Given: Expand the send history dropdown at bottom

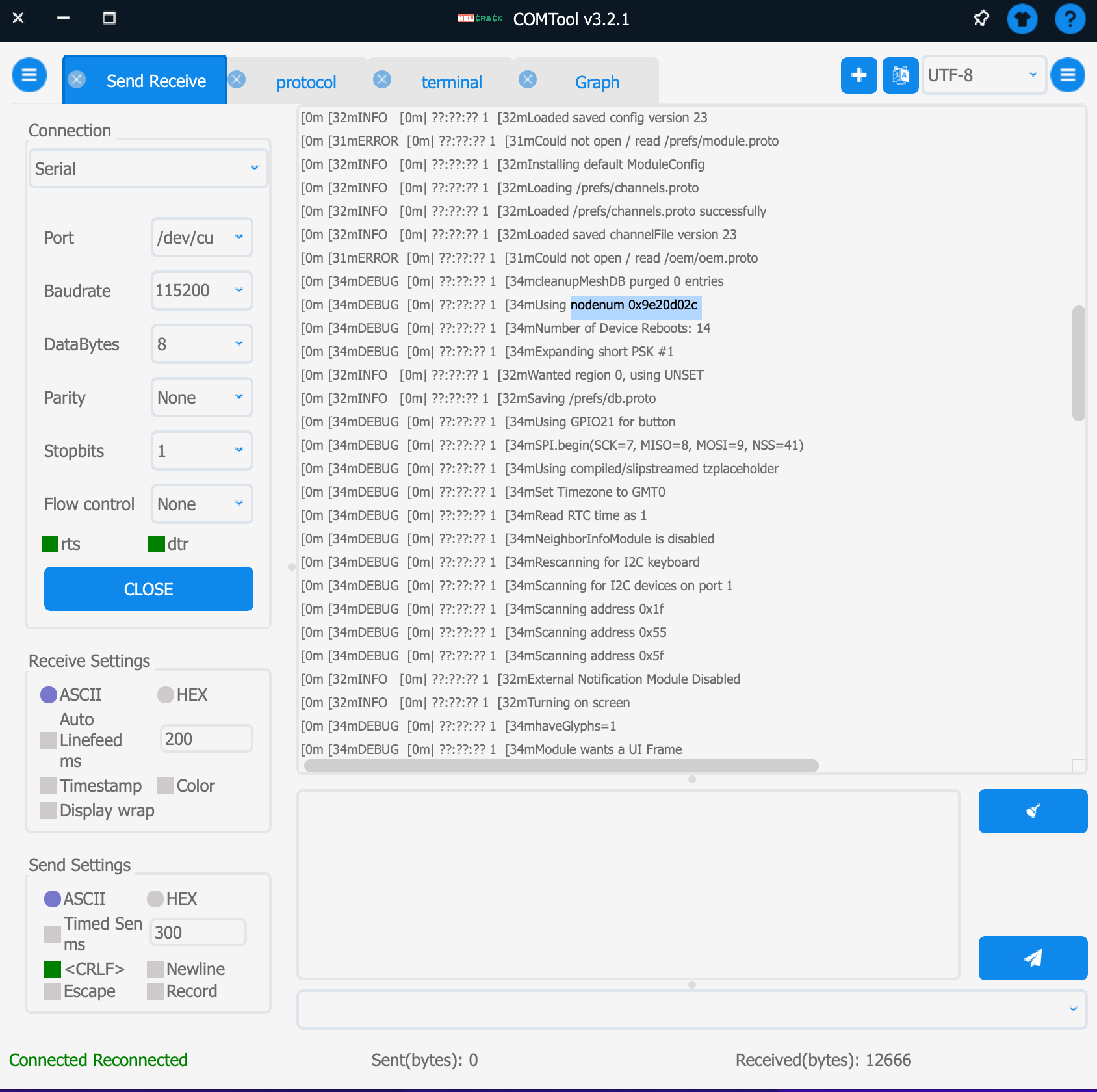Looking at the screenshot, I should (691, 1009).
